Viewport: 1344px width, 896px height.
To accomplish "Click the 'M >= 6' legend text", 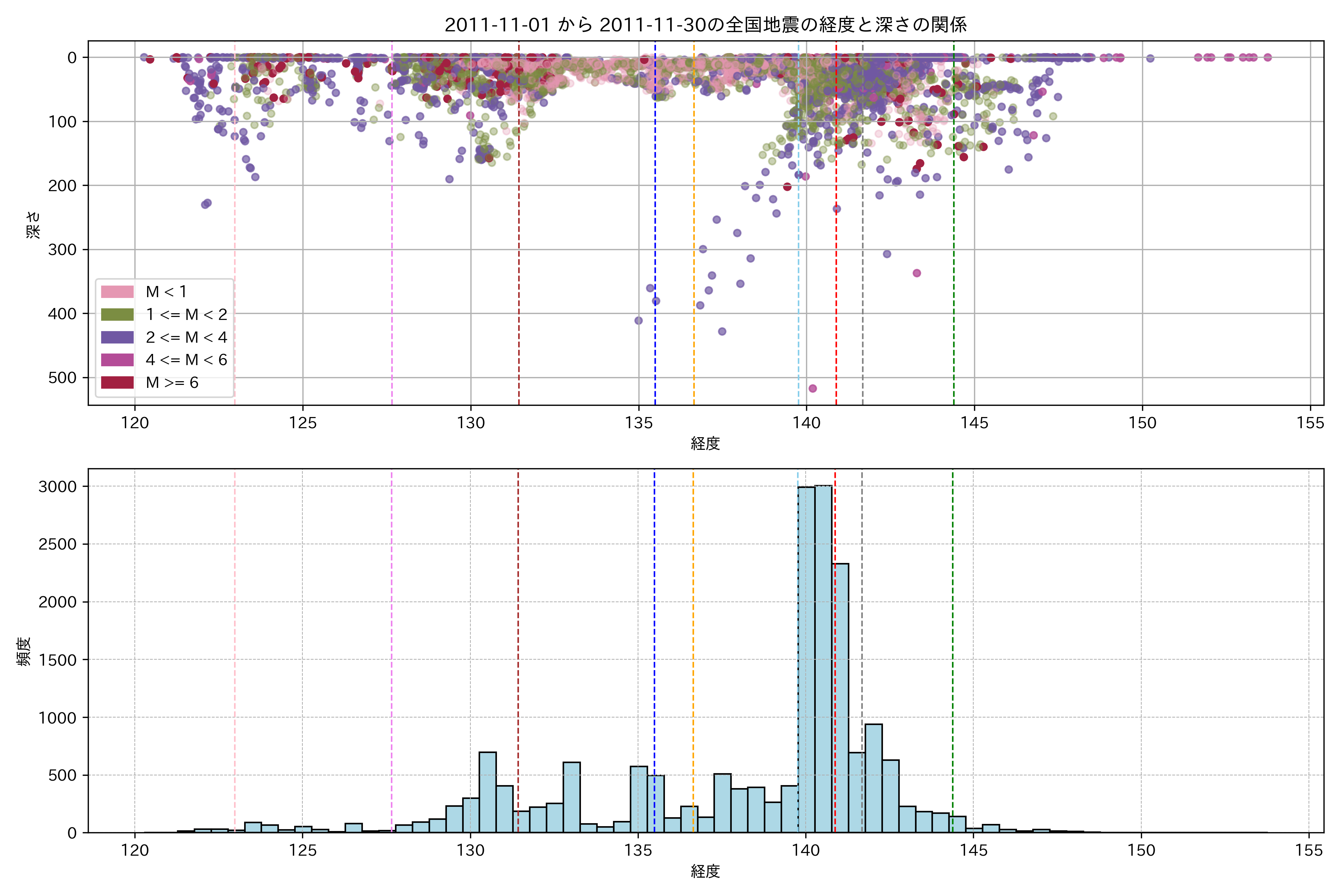I will pos(172,382).
